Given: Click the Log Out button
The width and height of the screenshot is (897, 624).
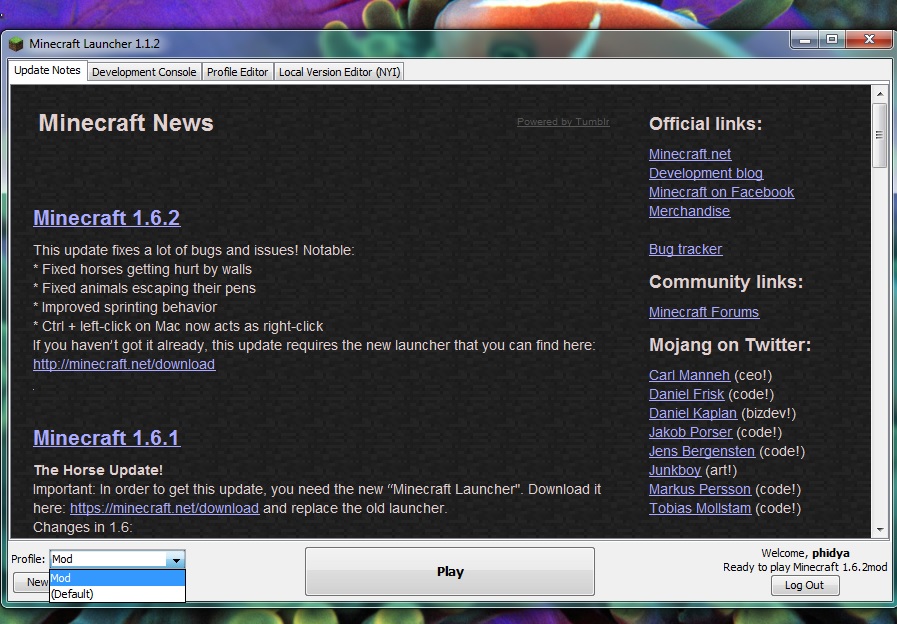Looking at the screenshot, I should pos(804,585).
